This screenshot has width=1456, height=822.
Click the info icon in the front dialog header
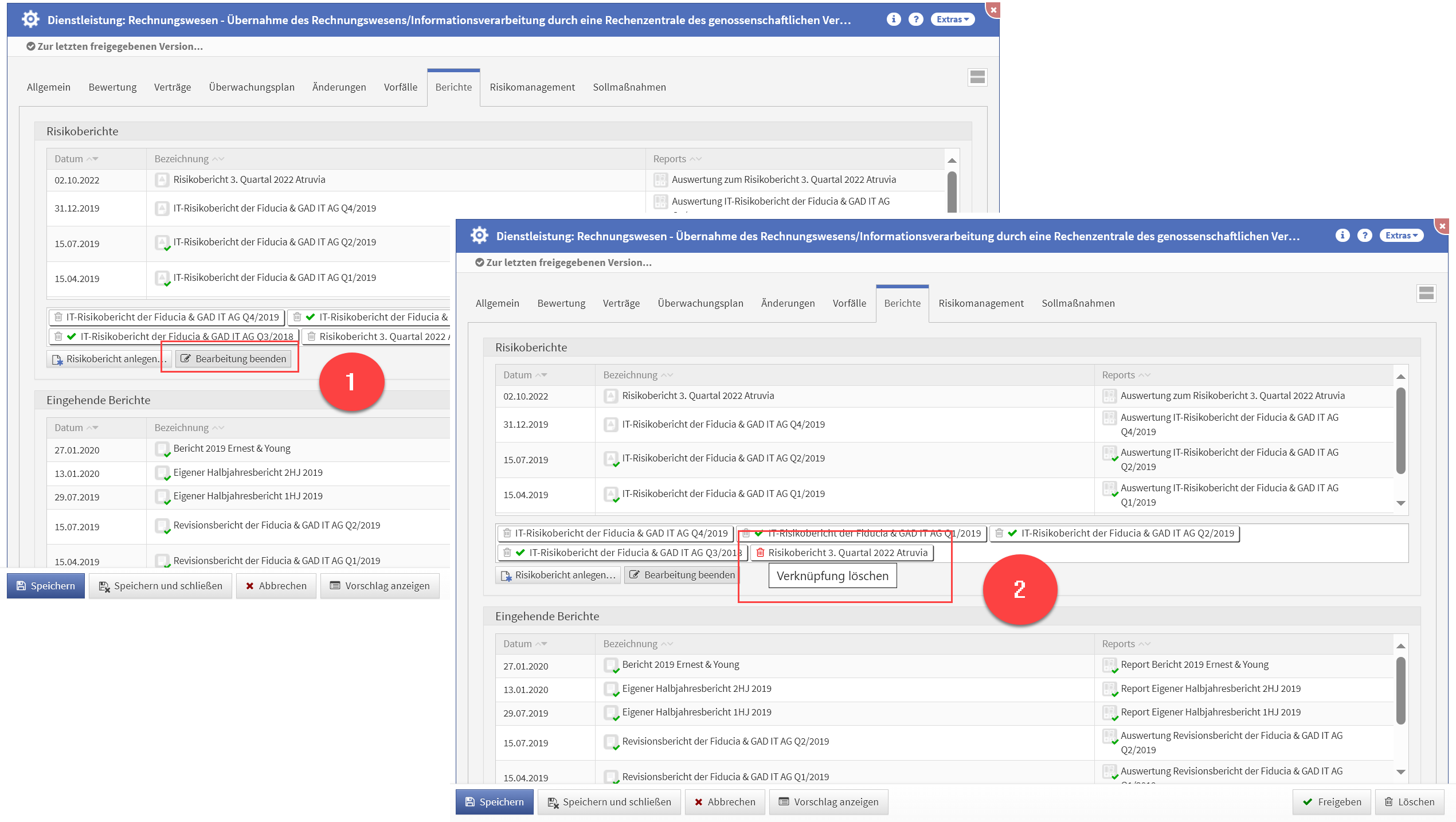point(1342,236)
